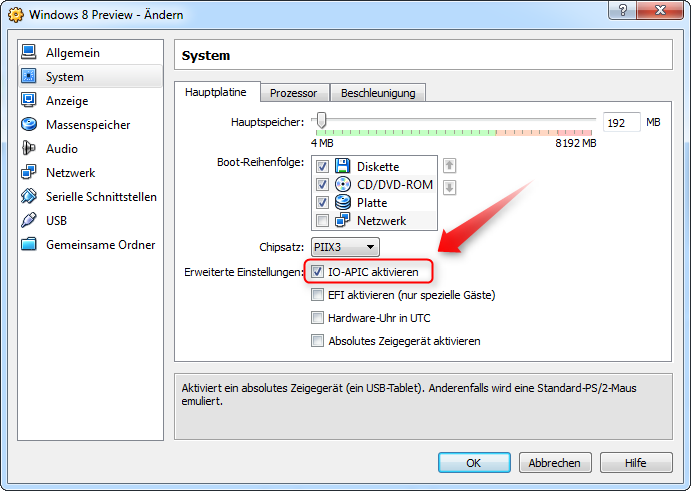
Task: Click the gear icon in title bar
Action: [16, 15]
